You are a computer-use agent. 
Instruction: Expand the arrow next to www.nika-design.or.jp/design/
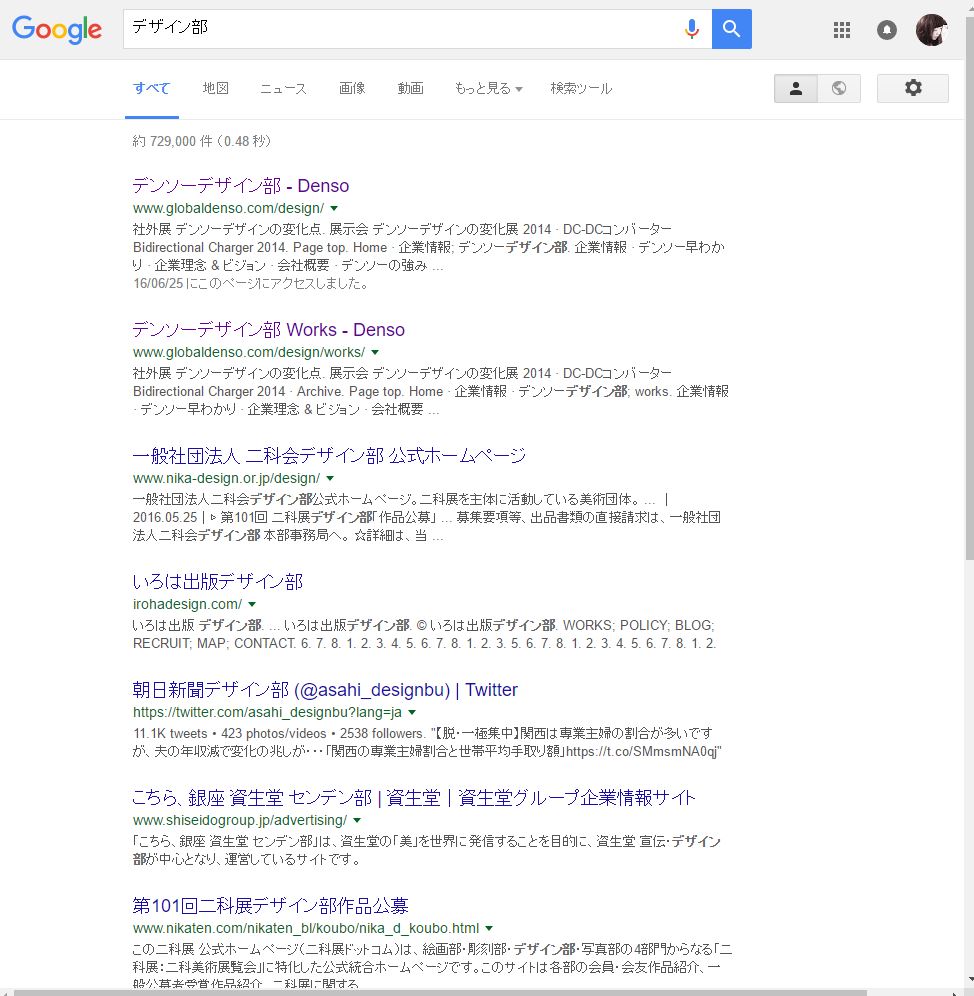pos(330,478)
